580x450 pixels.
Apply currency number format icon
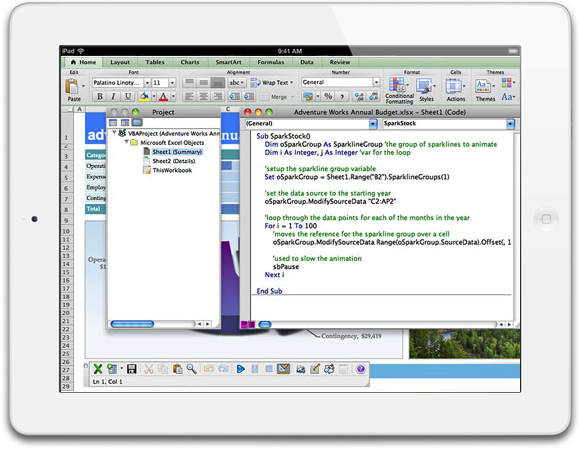308,97
